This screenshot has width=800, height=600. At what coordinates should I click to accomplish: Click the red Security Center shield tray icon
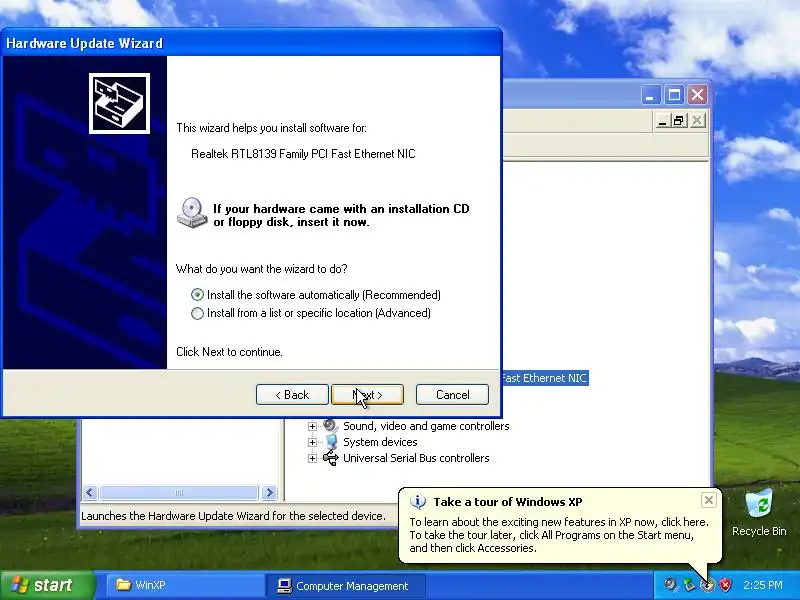(x=726, y=585)
